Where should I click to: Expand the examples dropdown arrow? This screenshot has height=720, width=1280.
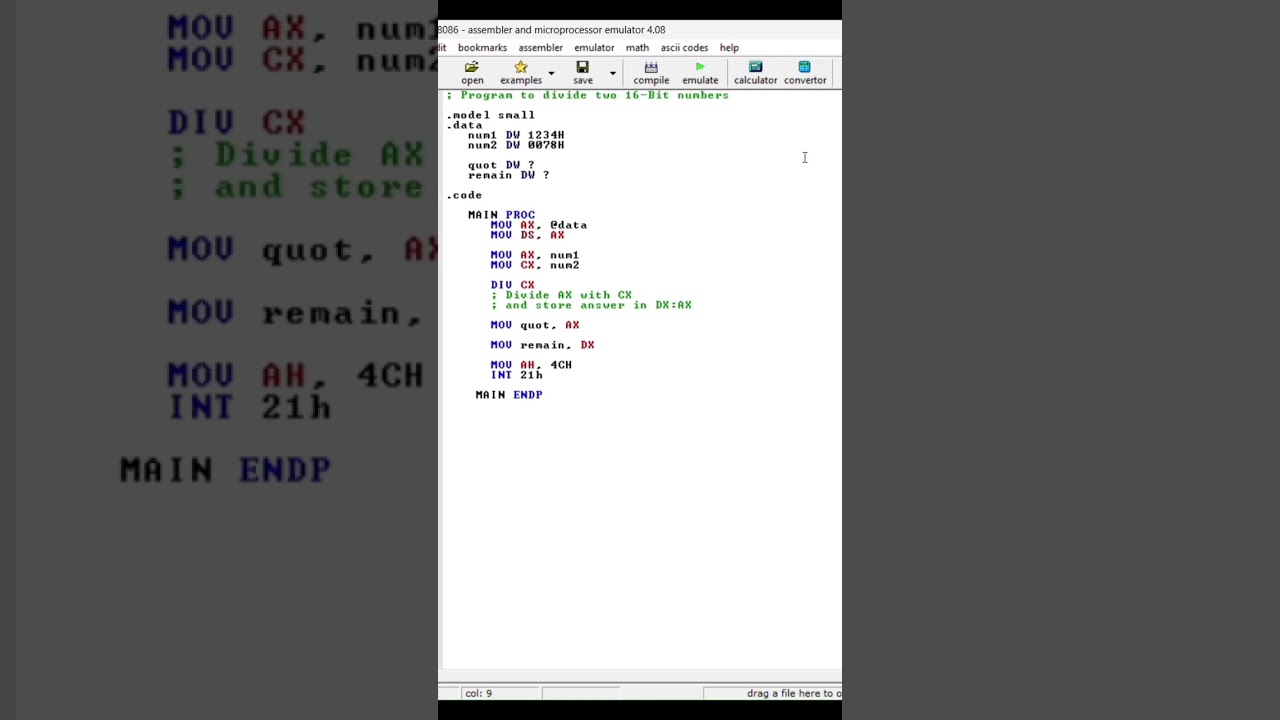(551, 73)
